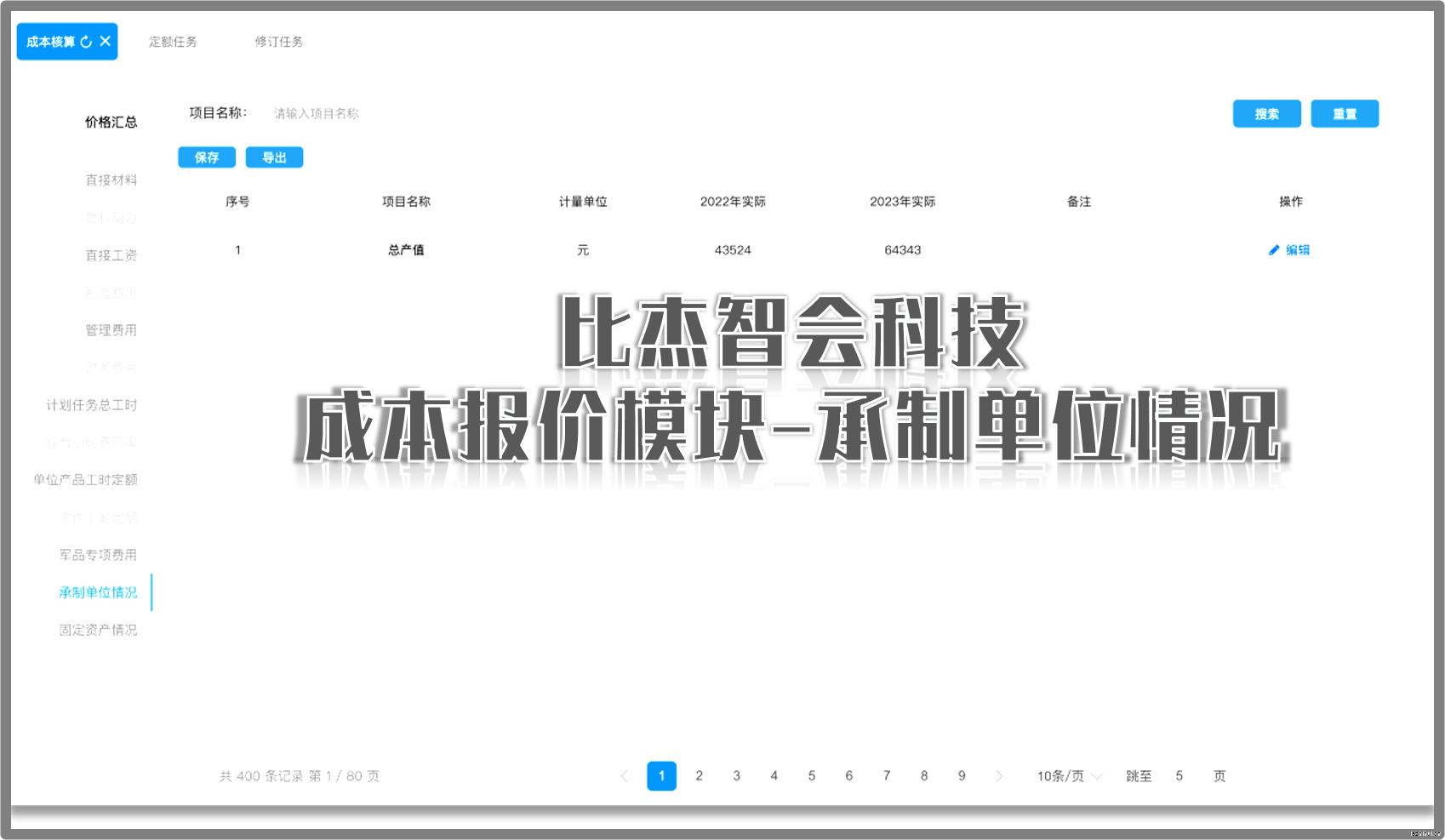Viewport: 1445px width, 840px height.
Task: Close the 成本核算 tab
Action: point(106,41)
